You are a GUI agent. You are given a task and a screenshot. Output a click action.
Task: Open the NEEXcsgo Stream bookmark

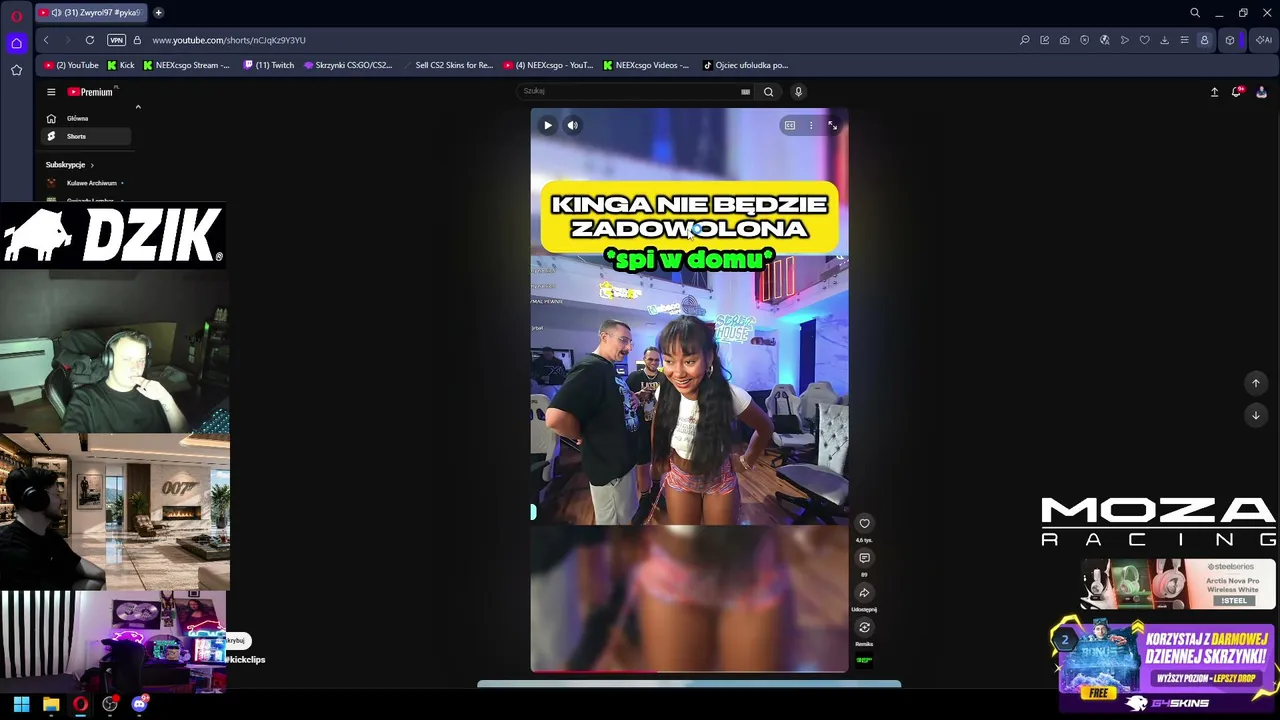(x=187, y=65)
